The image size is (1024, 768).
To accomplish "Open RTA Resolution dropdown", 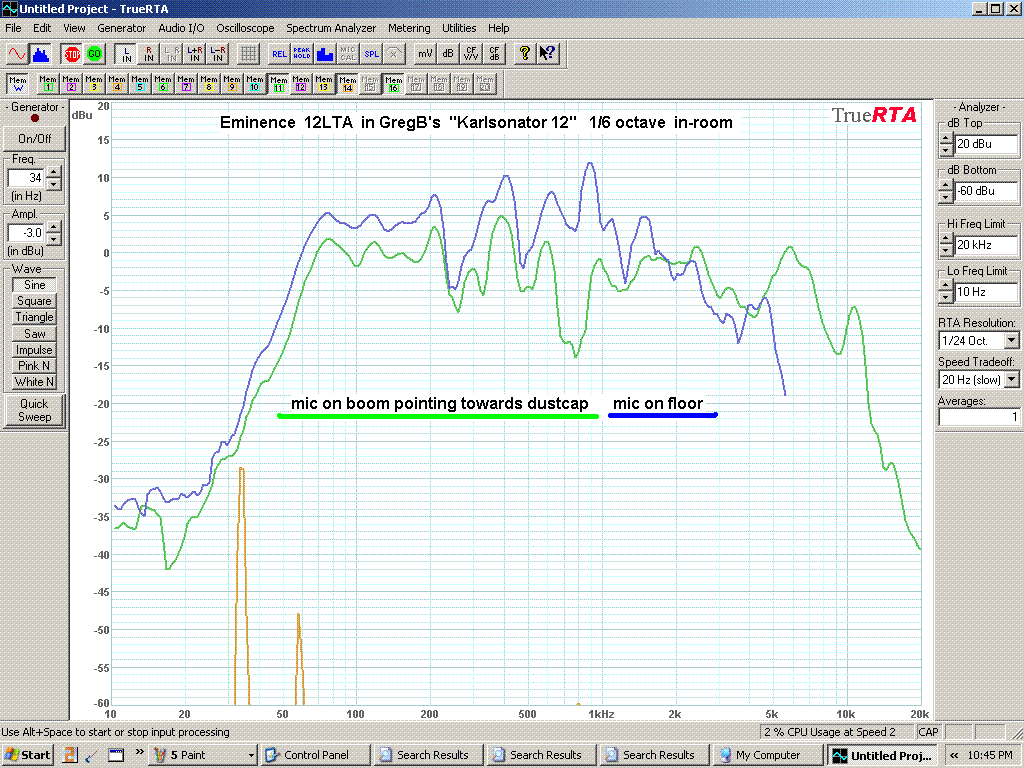I will (1011, 340).
